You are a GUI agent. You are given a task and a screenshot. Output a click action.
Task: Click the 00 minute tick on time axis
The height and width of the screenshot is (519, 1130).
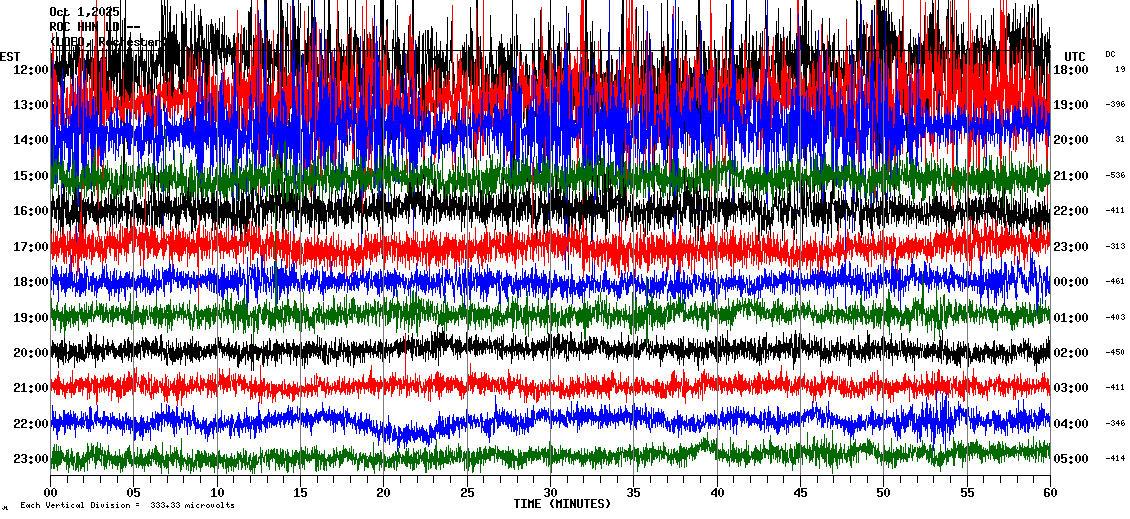(51, 493)
